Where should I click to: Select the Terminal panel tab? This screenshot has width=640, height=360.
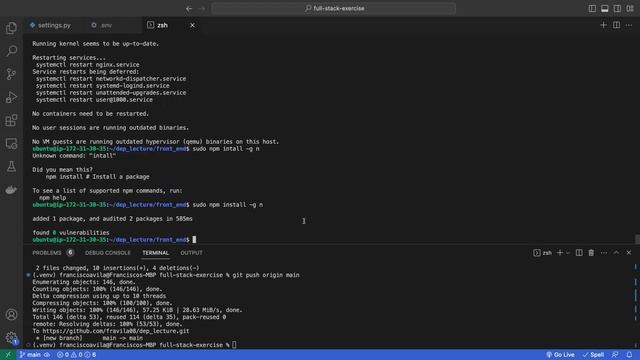click(156, 253)
